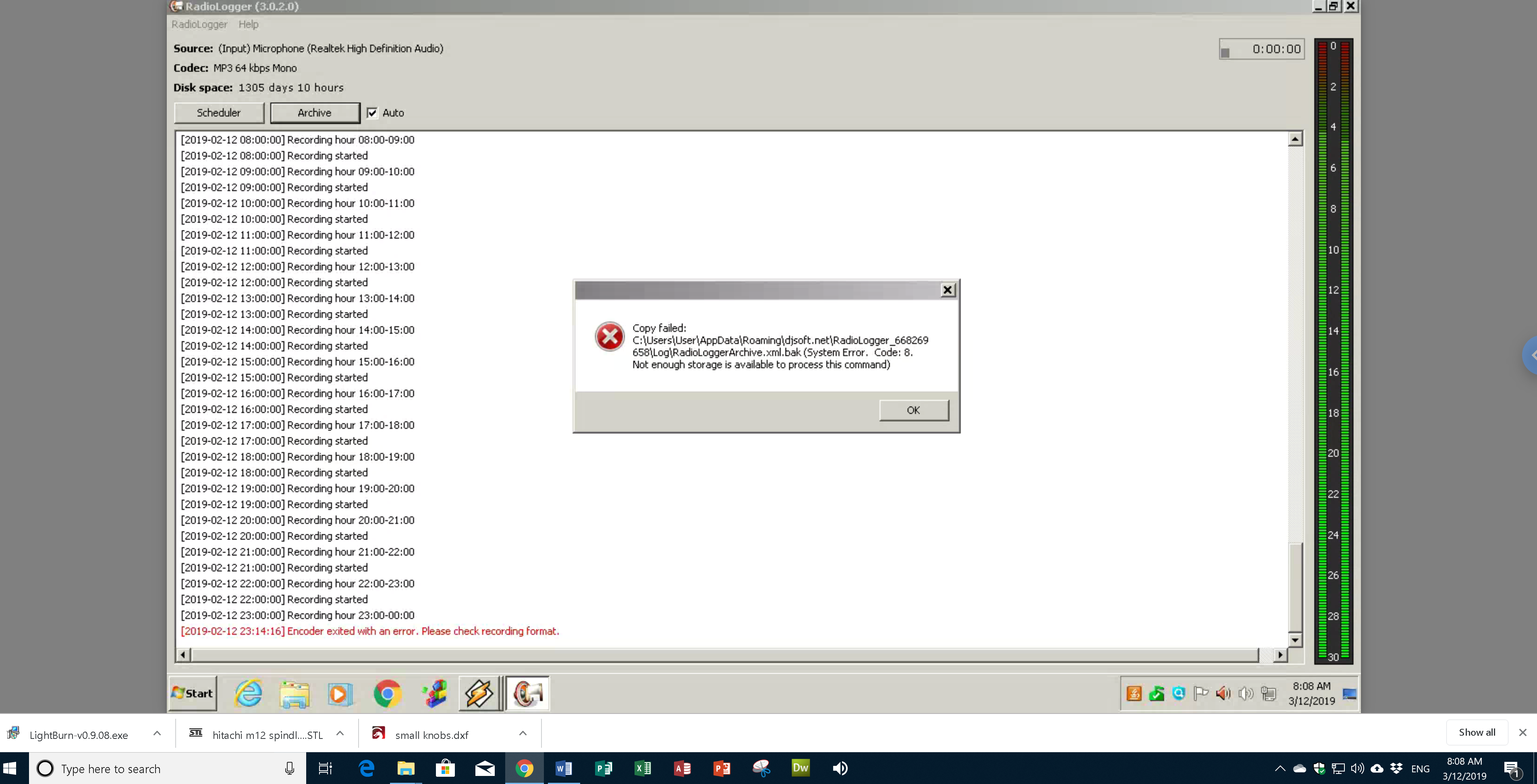Open Mail app from taskbar
1537x784 pixels.
[485, 769]
